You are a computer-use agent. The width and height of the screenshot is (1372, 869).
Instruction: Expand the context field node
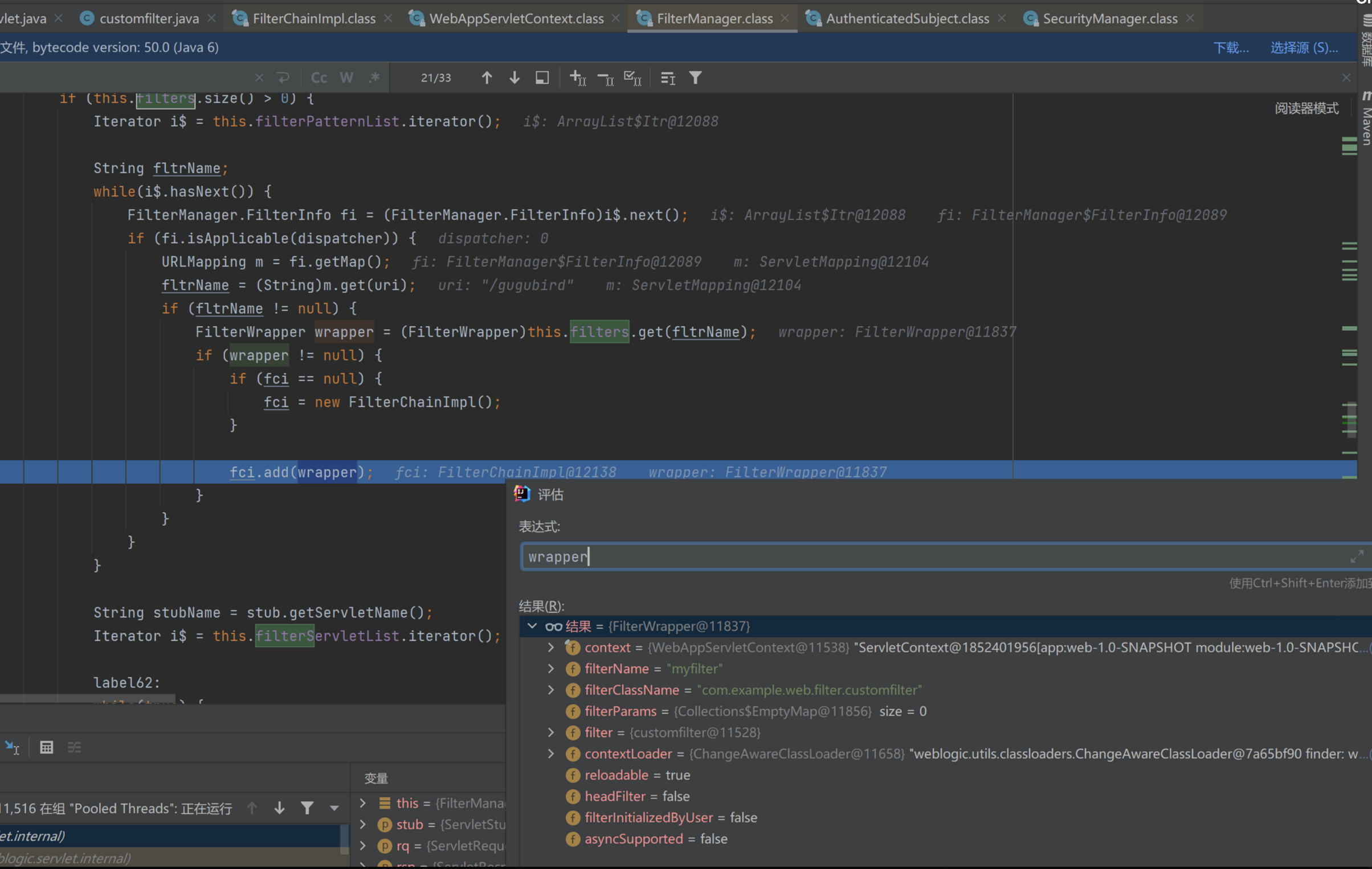pos(550,647)
